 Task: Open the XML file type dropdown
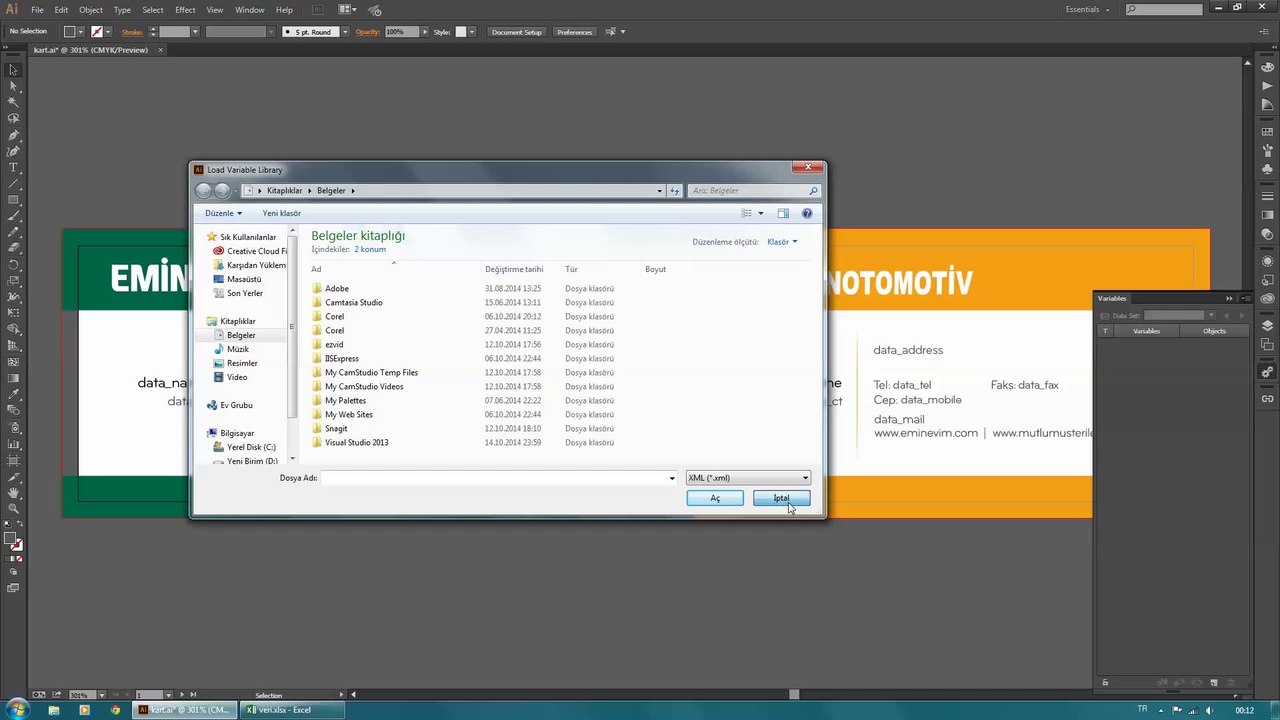pos(748,478)
